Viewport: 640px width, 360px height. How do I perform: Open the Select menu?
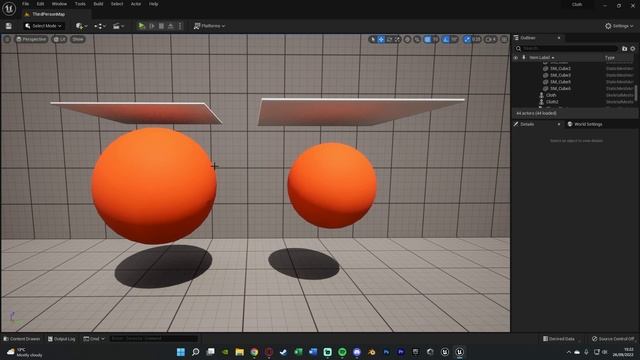[x=117, y=4]
